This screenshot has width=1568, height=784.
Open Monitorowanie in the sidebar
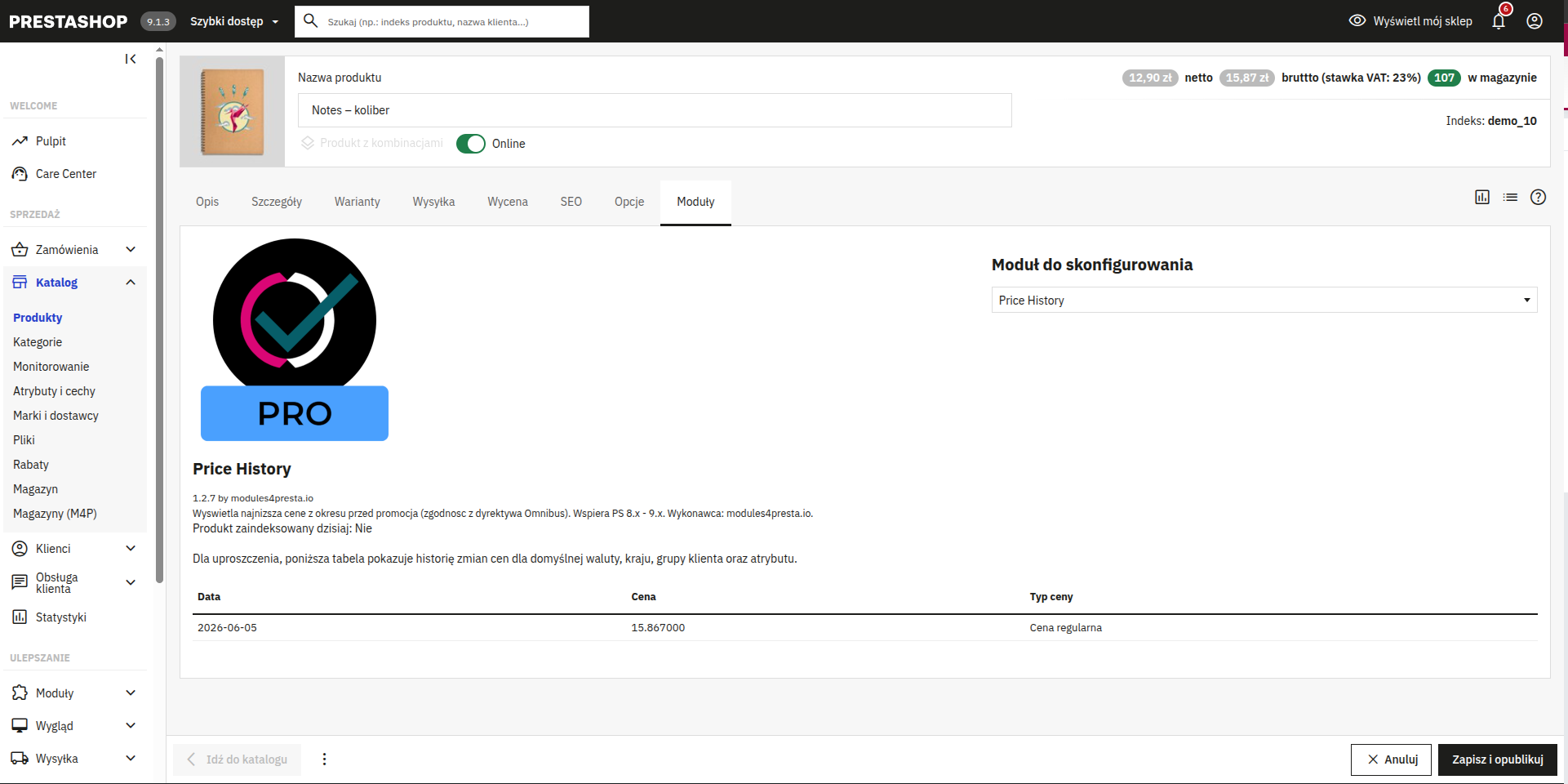[x=51, y=367]
